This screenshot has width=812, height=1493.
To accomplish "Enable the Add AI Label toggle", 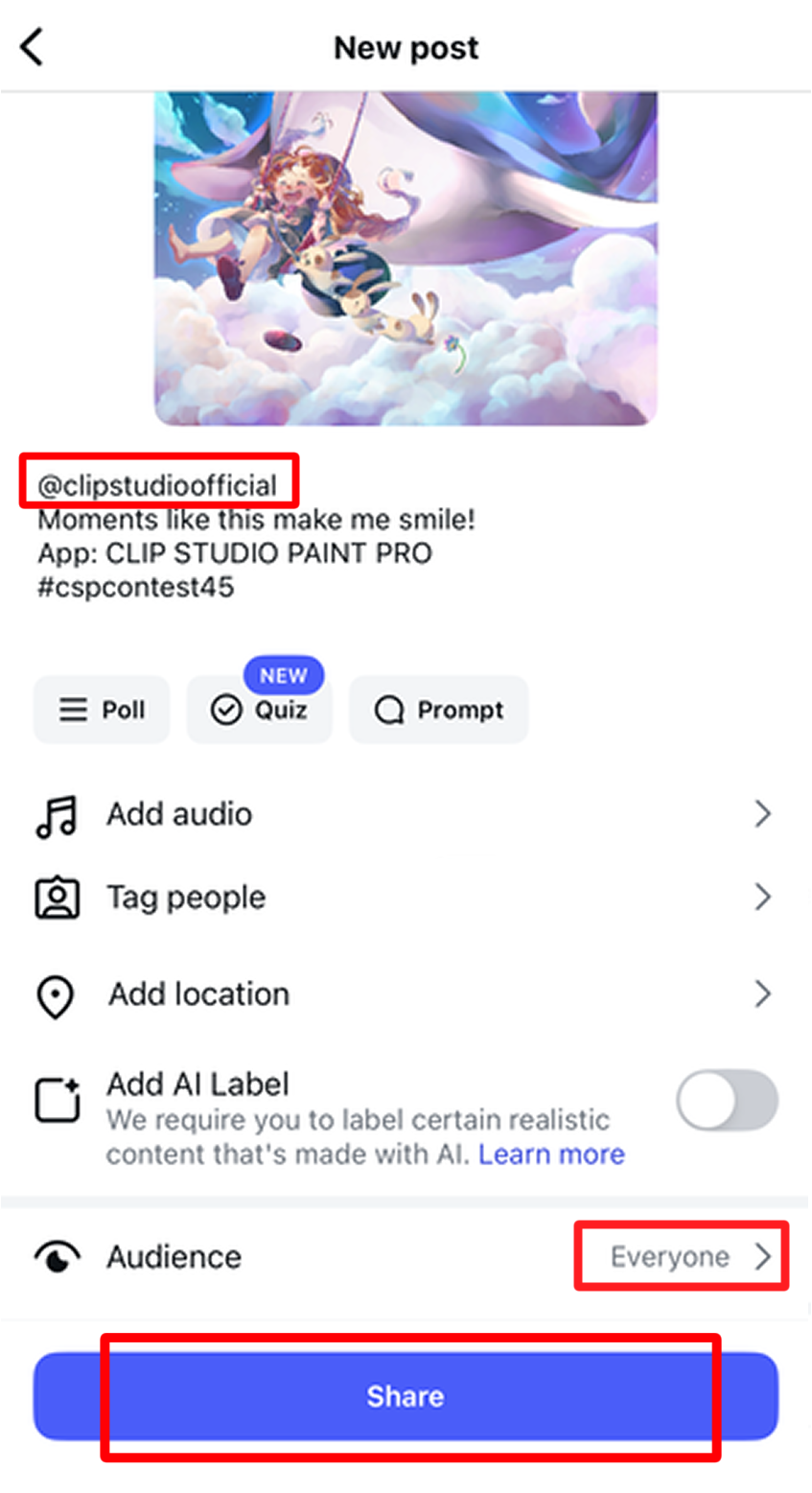I will [x=727, y=1101].
